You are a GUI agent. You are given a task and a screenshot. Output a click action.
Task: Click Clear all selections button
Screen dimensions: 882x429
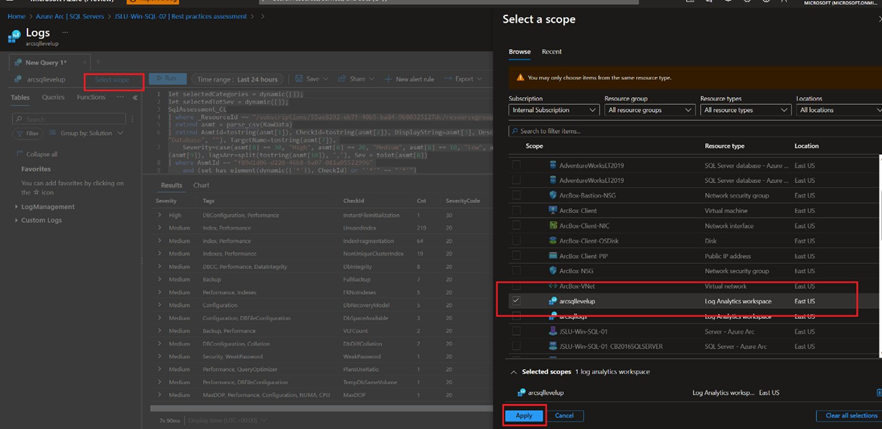tap(851, 415)
